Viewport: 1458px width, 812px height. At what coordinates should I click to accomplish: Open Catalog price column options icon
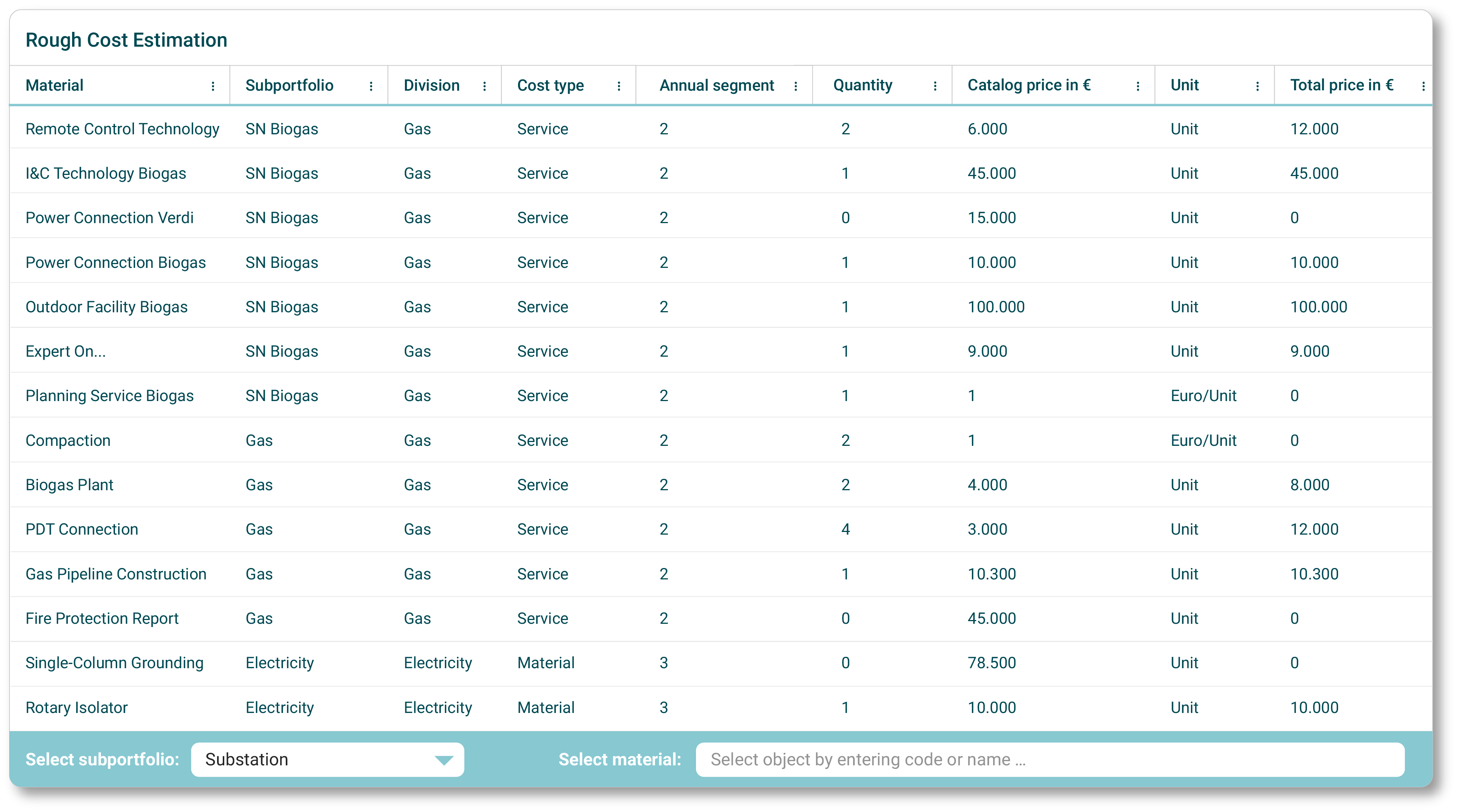point(1138,86)
